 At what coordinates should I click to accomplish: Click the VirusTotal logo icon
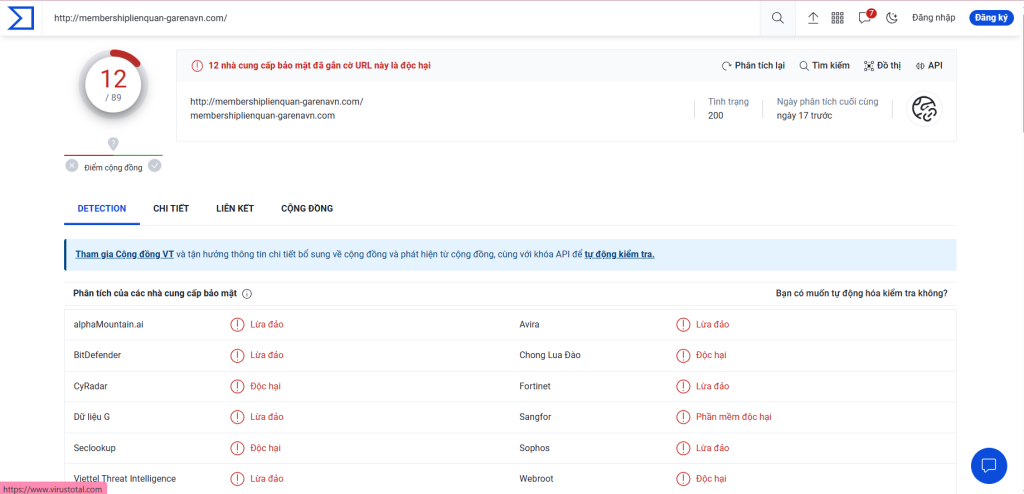[20, 18]
